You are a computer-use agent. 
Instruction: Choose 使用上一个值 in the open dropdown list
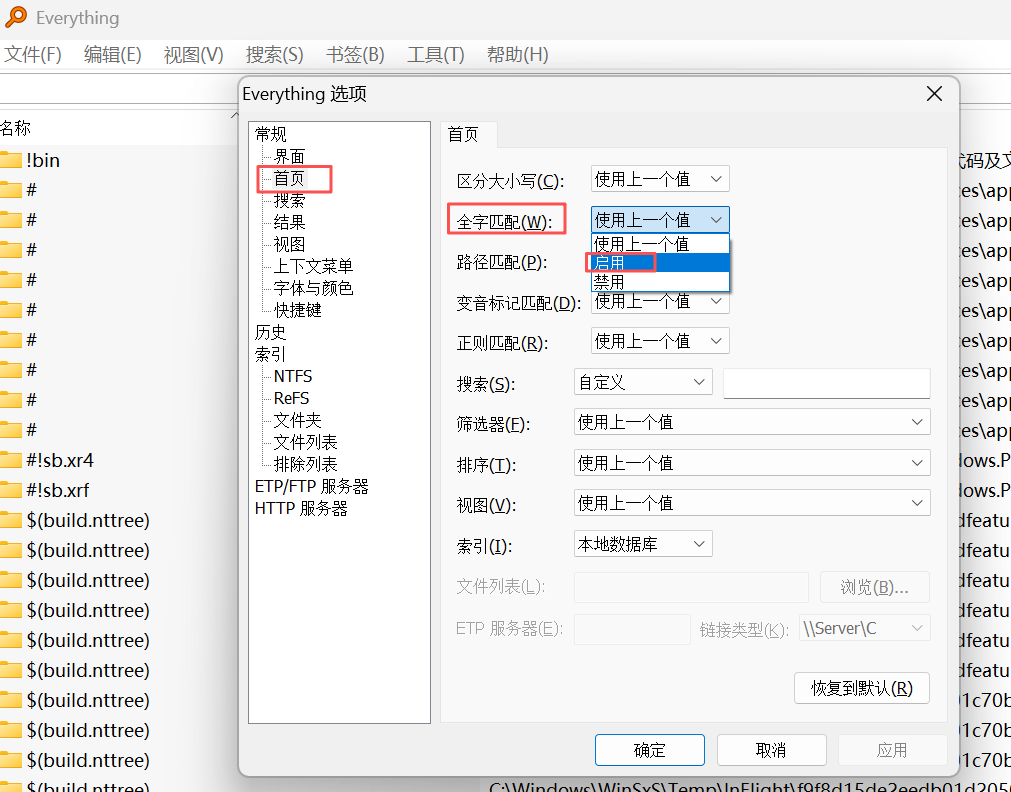(660, 243)
